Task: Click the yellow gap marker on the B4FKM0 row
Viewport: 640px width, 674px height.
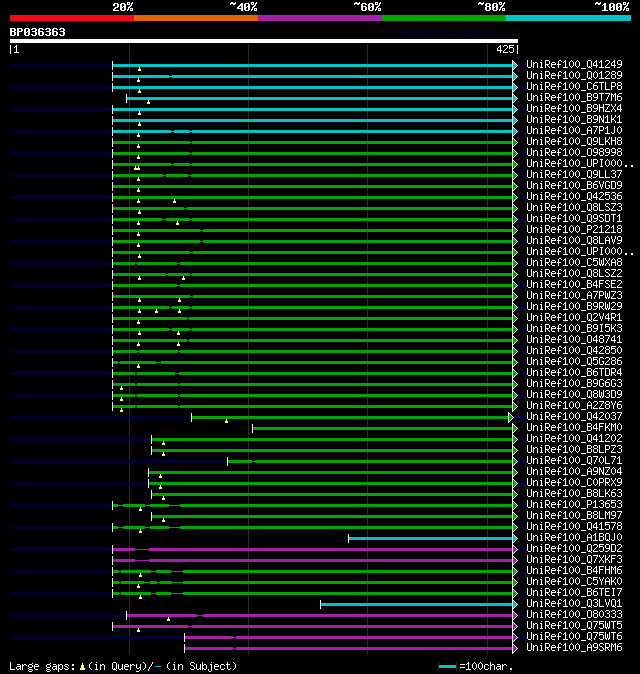Action: pos(227,421)
